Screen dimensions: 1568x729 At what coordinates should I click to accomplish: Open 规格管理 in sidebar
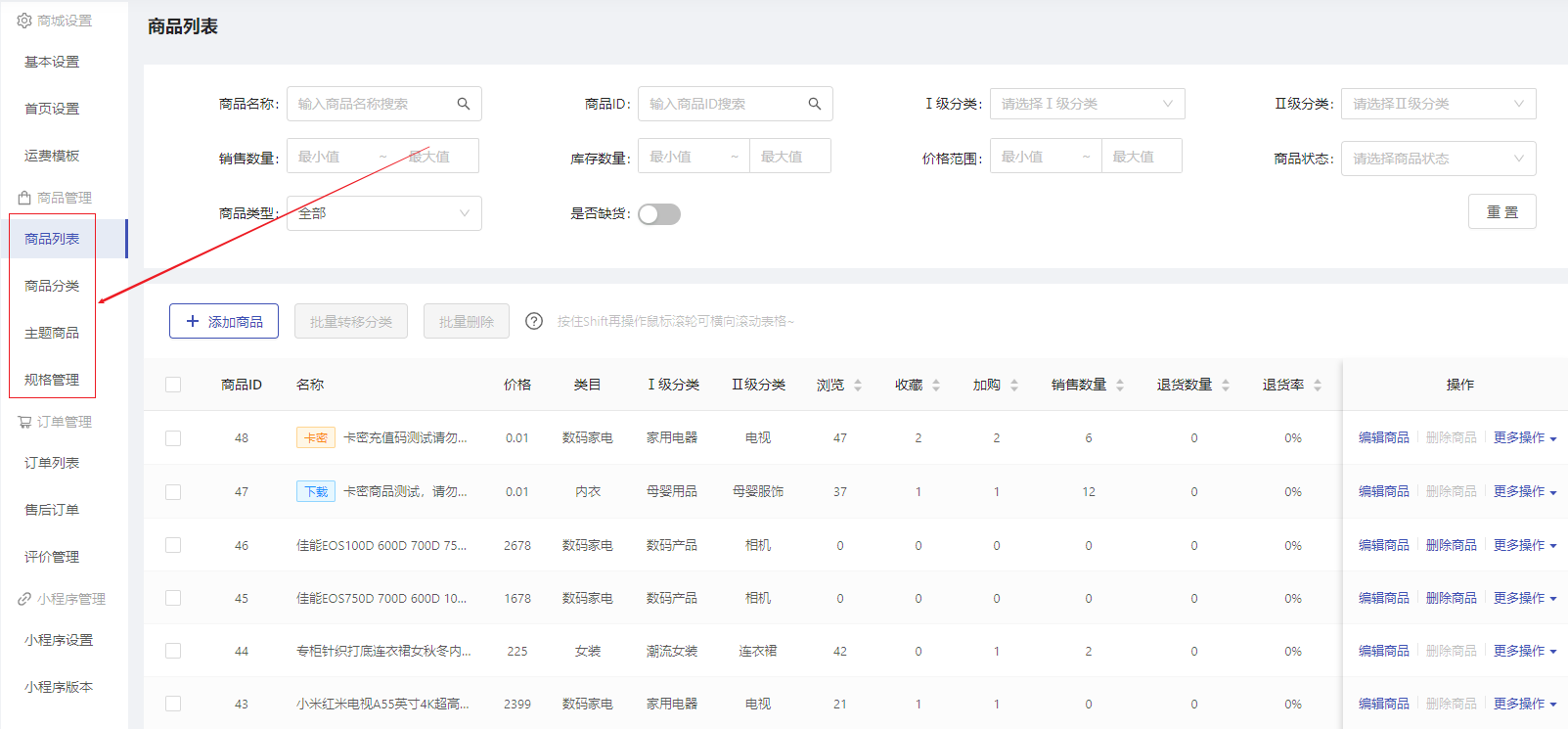pos(52,380)
